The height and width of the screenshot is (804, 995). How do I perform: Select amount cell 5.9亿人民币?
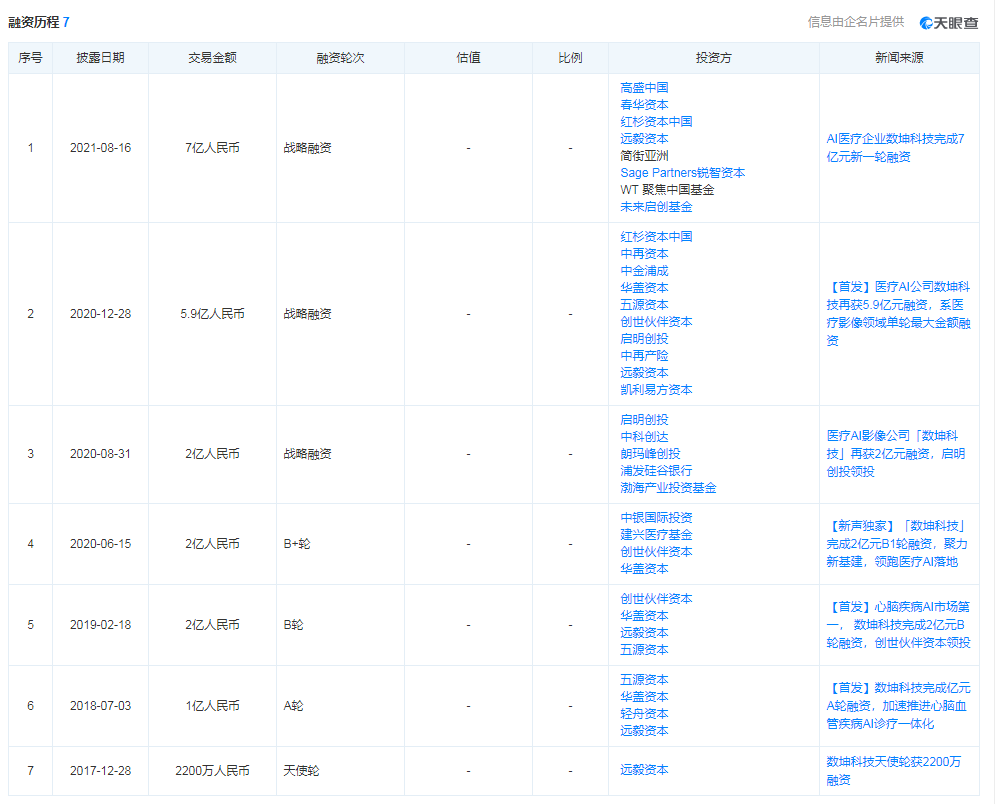[x=213, y=314]
